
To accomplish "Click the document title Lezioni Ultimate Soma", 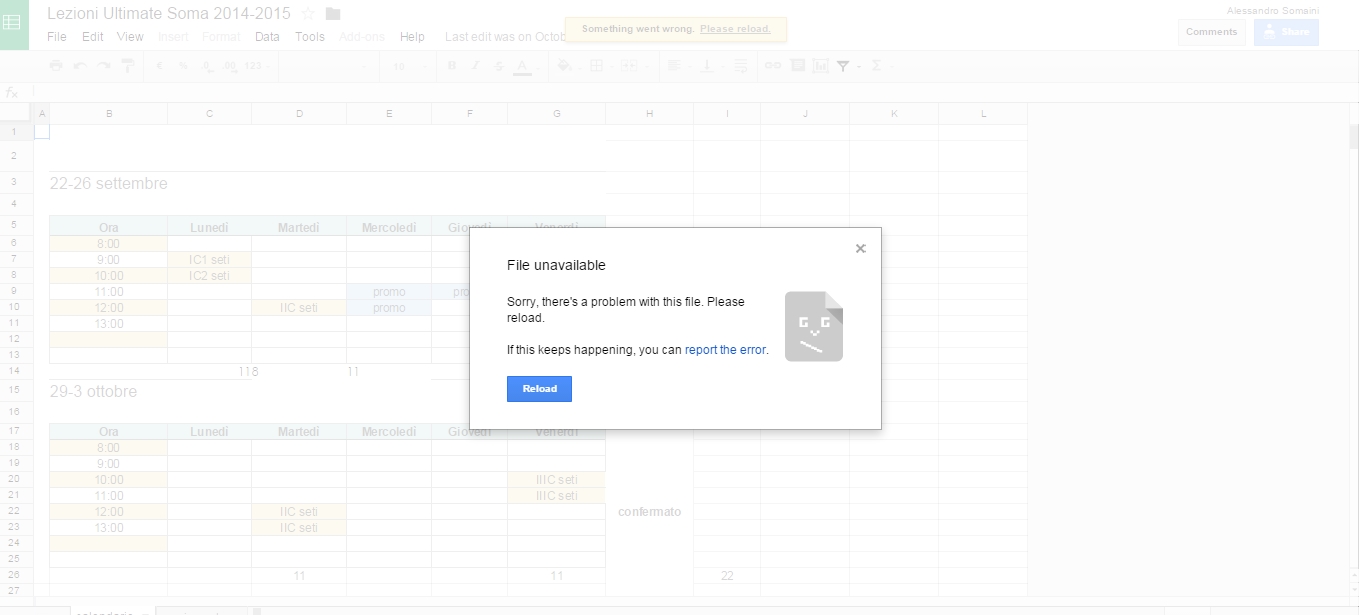I will [169, 14].
